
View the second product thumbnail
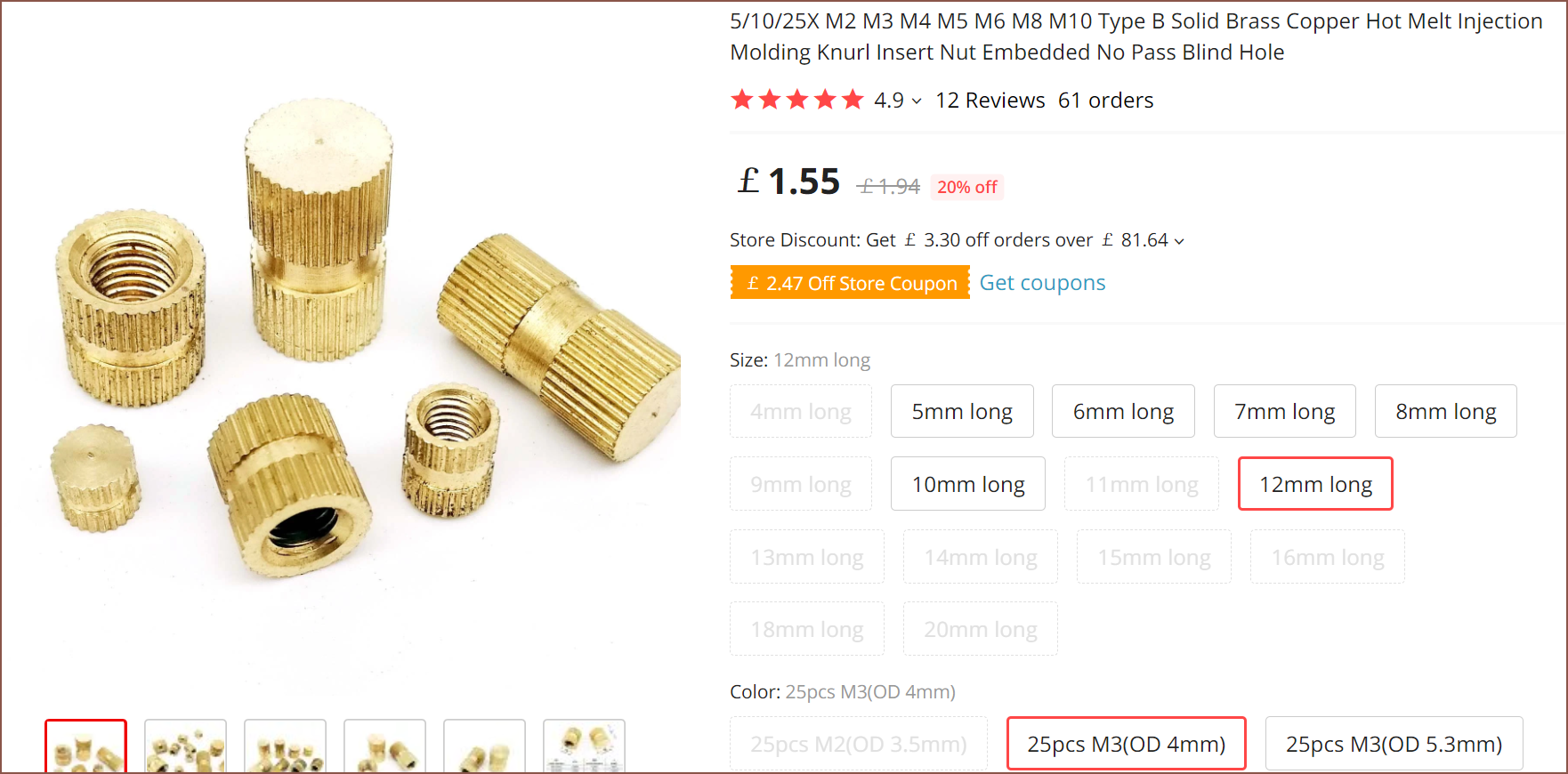185,746
